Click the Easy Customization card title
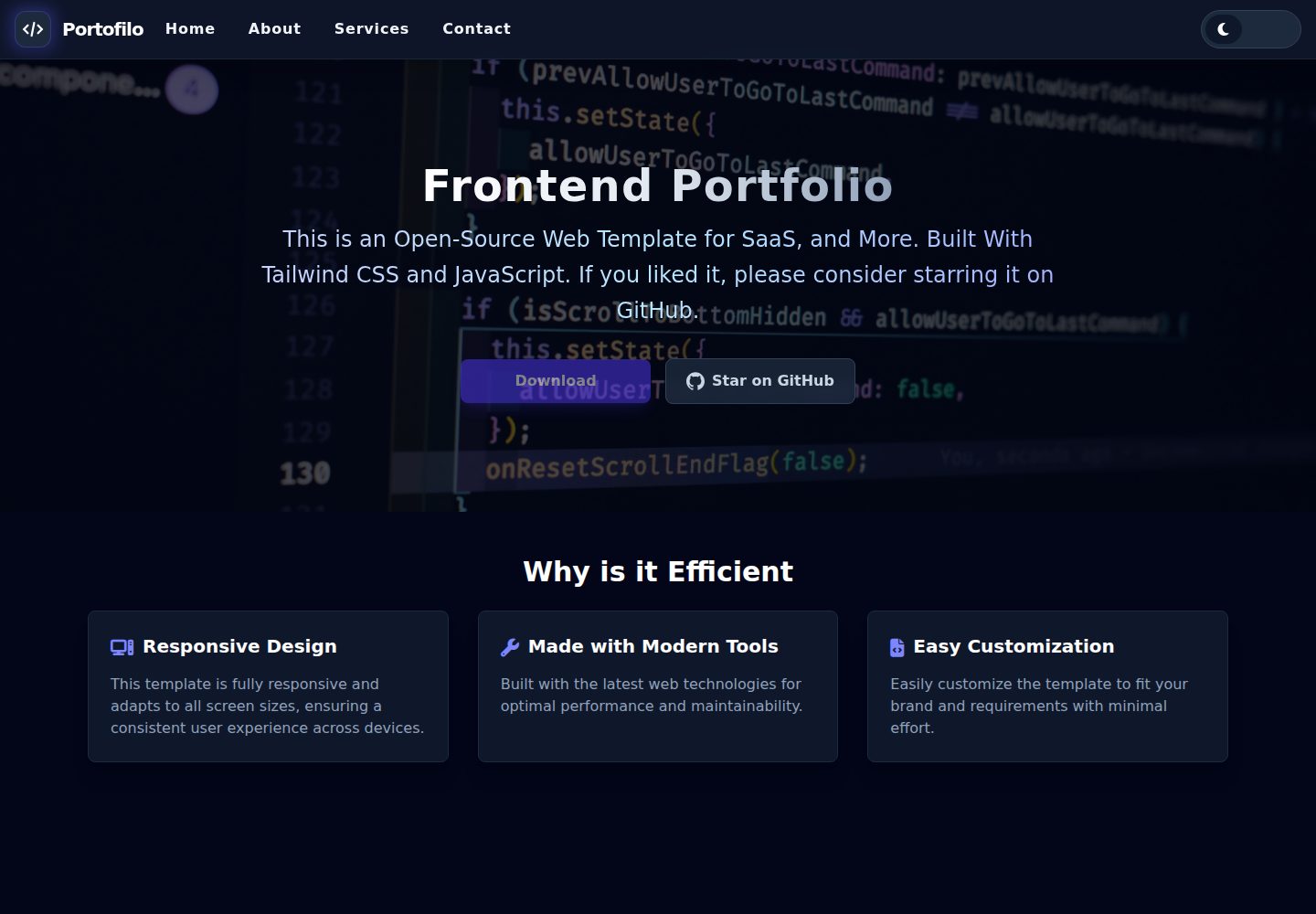Viewport: 1316px width, 914px height. 1014,646
